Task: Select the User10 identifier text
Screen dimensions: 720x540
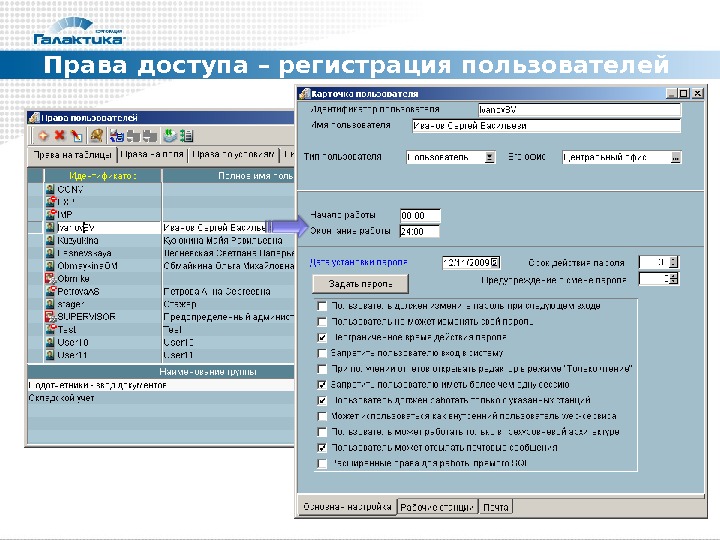Action: (x=73, y=343)
